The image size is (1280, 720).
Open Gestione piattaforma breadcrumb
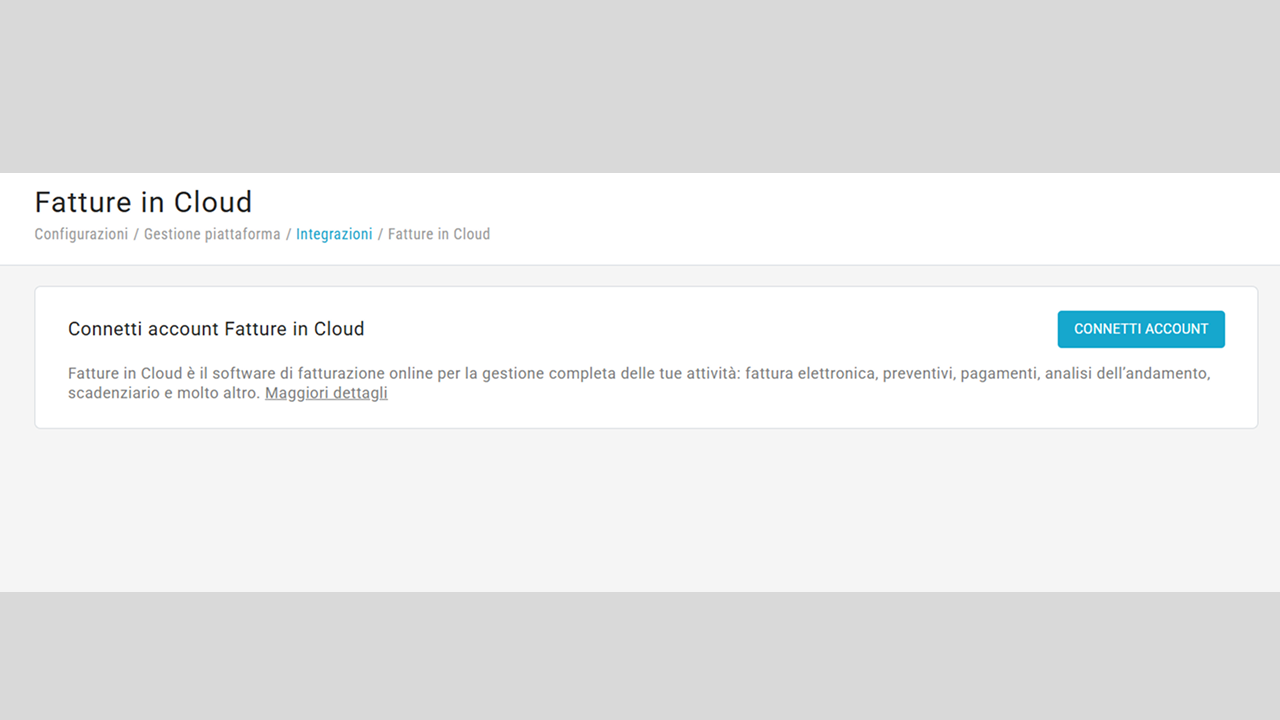[212, 234]
